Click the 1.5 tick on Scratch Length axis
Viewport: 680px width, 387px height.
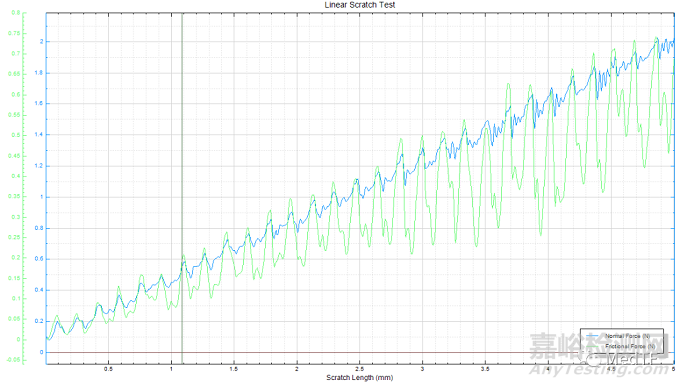(x=234, y=369)
